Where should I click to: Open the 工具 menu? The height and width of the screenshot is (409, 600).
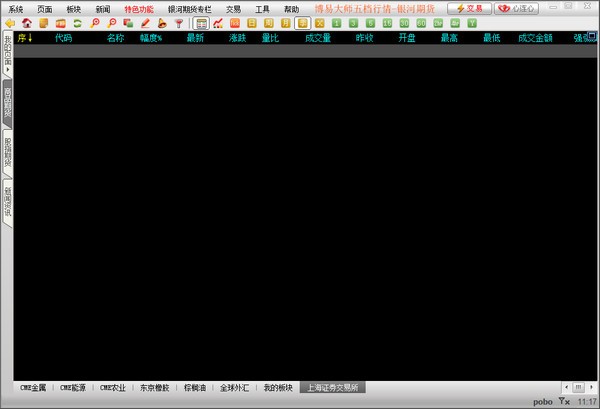point(262,9)
